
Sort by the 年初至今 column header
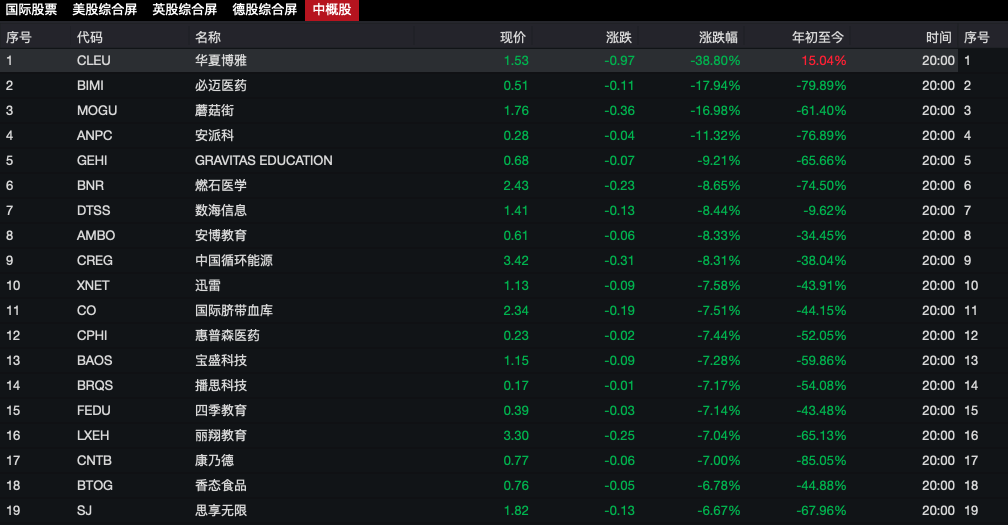click(817, 37)
